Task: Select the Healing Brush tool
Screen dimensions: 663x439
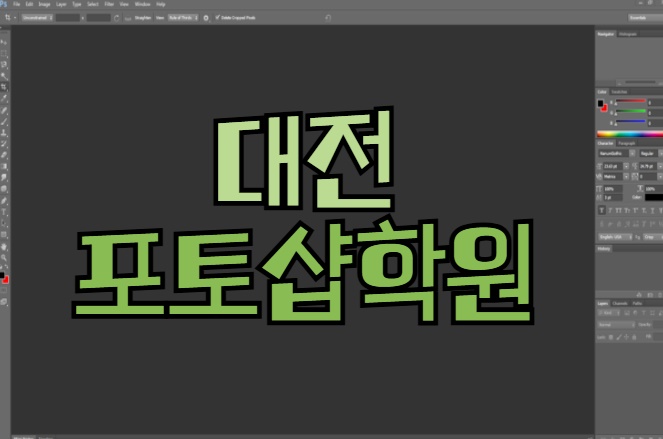Action: tap(4, 110)
